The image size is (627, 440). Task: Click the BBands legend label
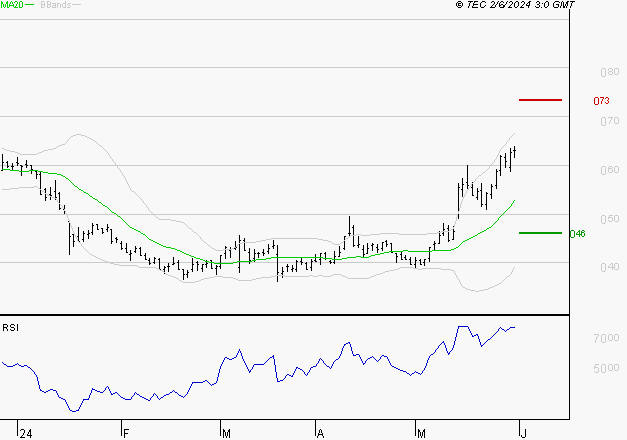pos(56,5)
